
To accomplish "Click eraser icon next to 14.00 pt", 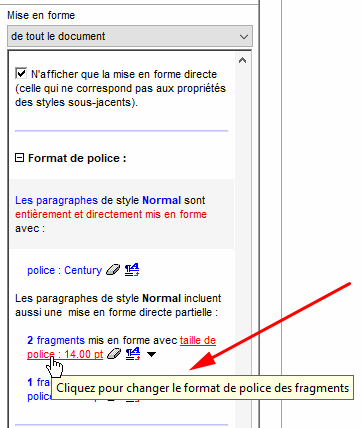I will [114, 354].
